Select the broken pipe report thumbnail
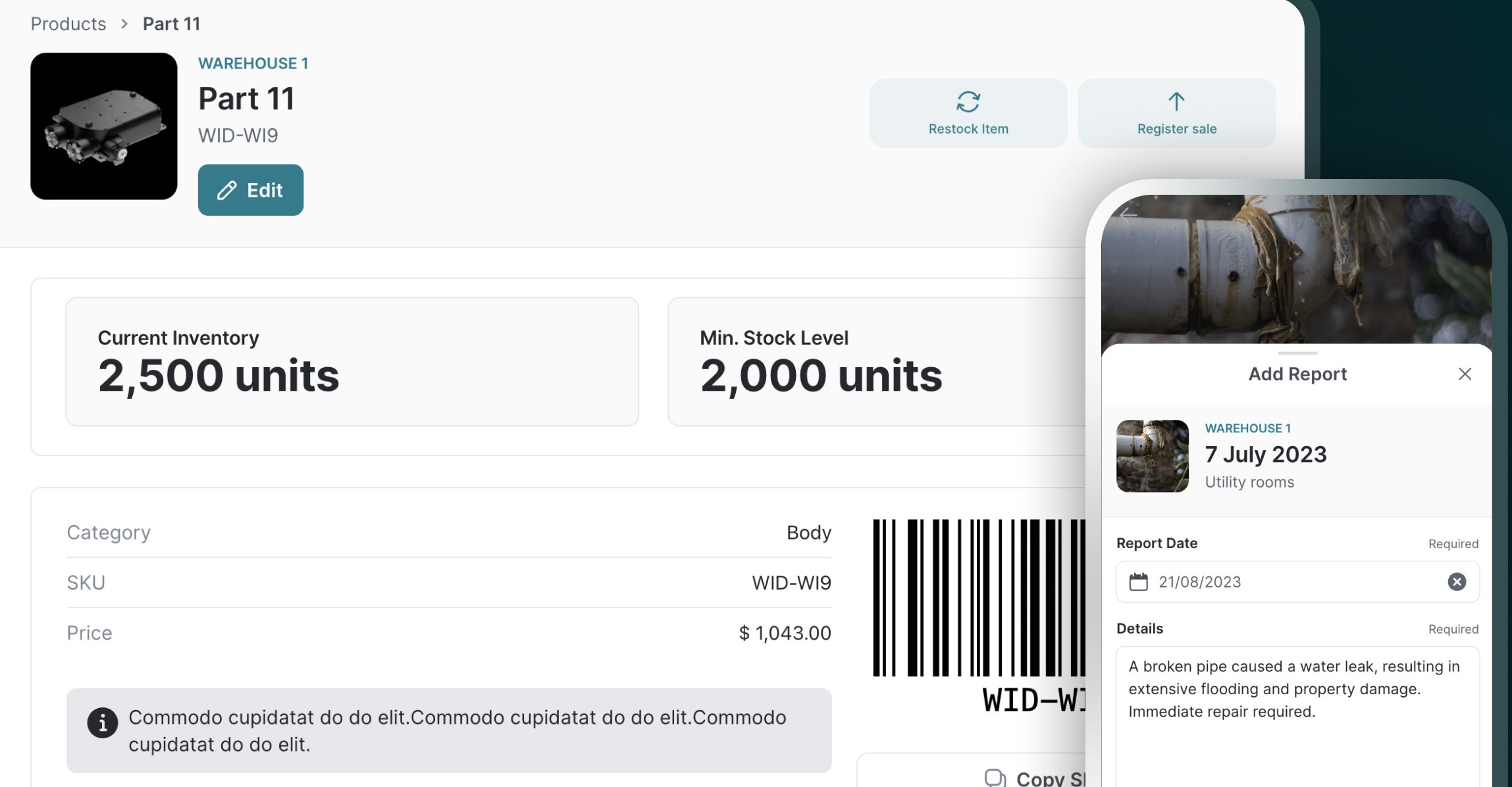This screenshot has height=787, width=1512. [x=1152, y=456]
